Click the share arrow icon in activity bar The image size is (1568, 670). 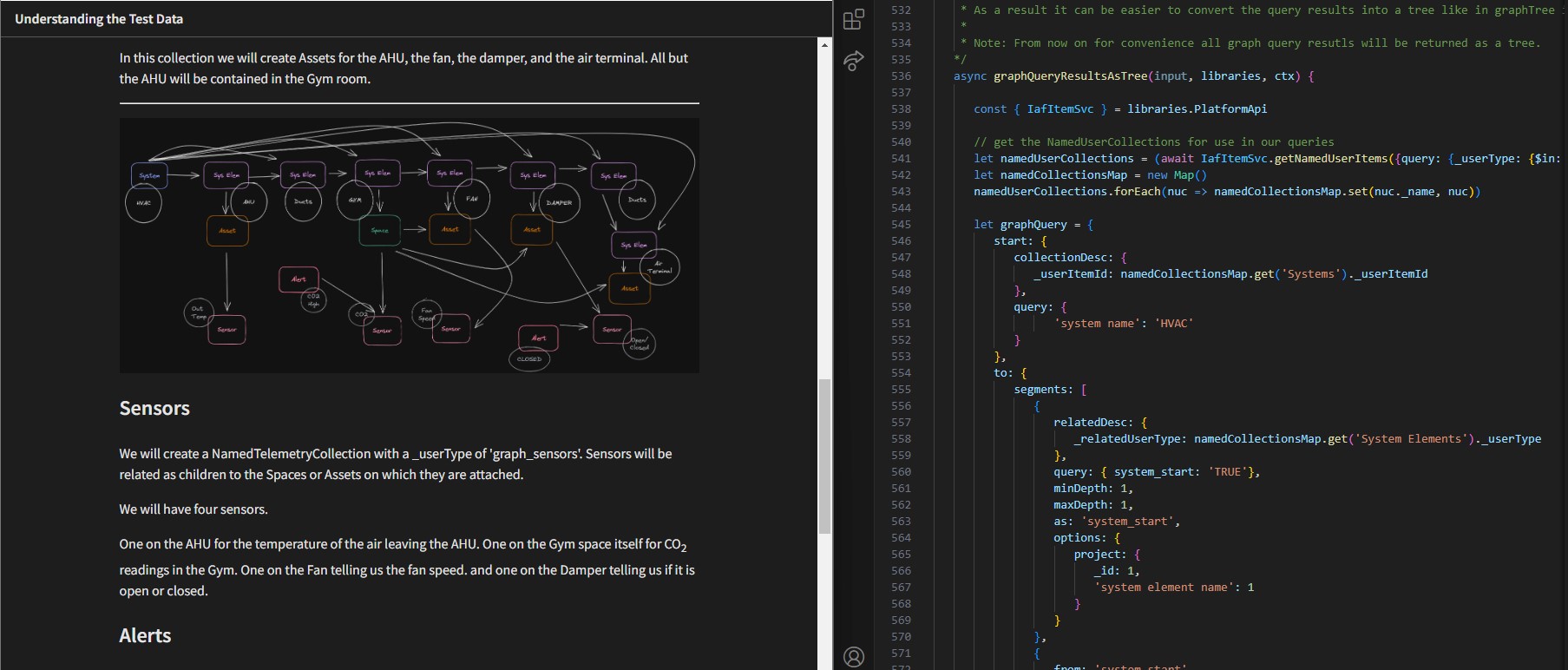tap(854, 61)
